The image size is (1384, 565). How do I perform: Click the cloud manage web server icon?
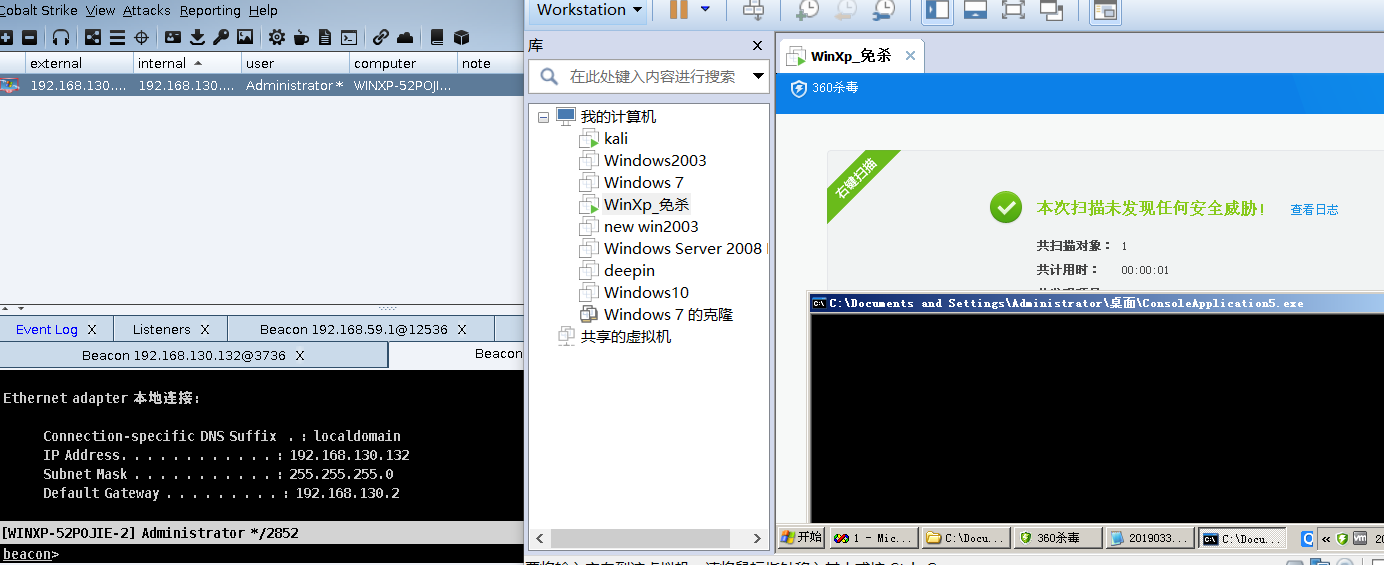click(405, 37)
